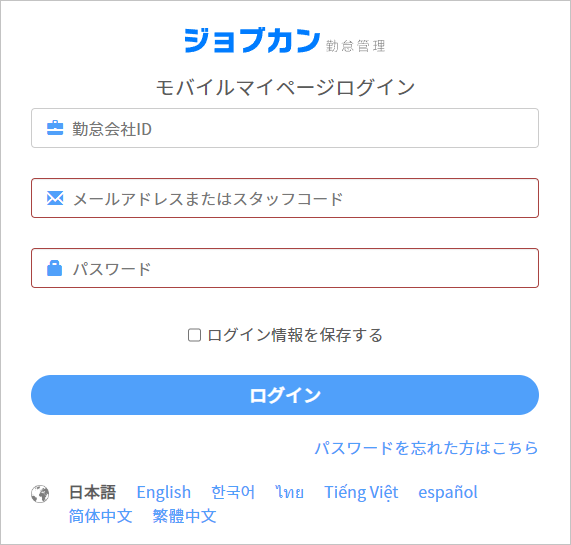The image size is (571, 545).
Task: Switch language to ไทย
Action: tap(290, 492)
